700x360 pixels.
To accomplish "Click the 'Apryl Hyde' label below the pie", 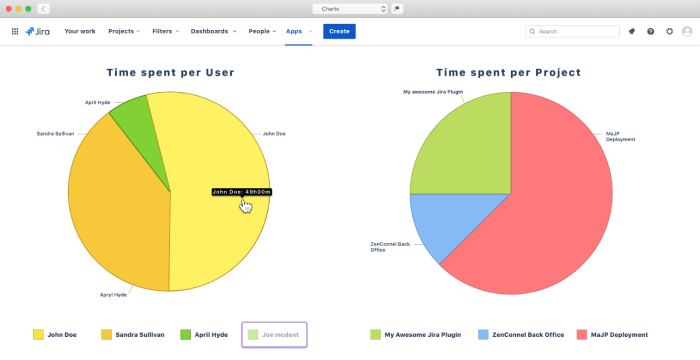I will click(113, 295).
